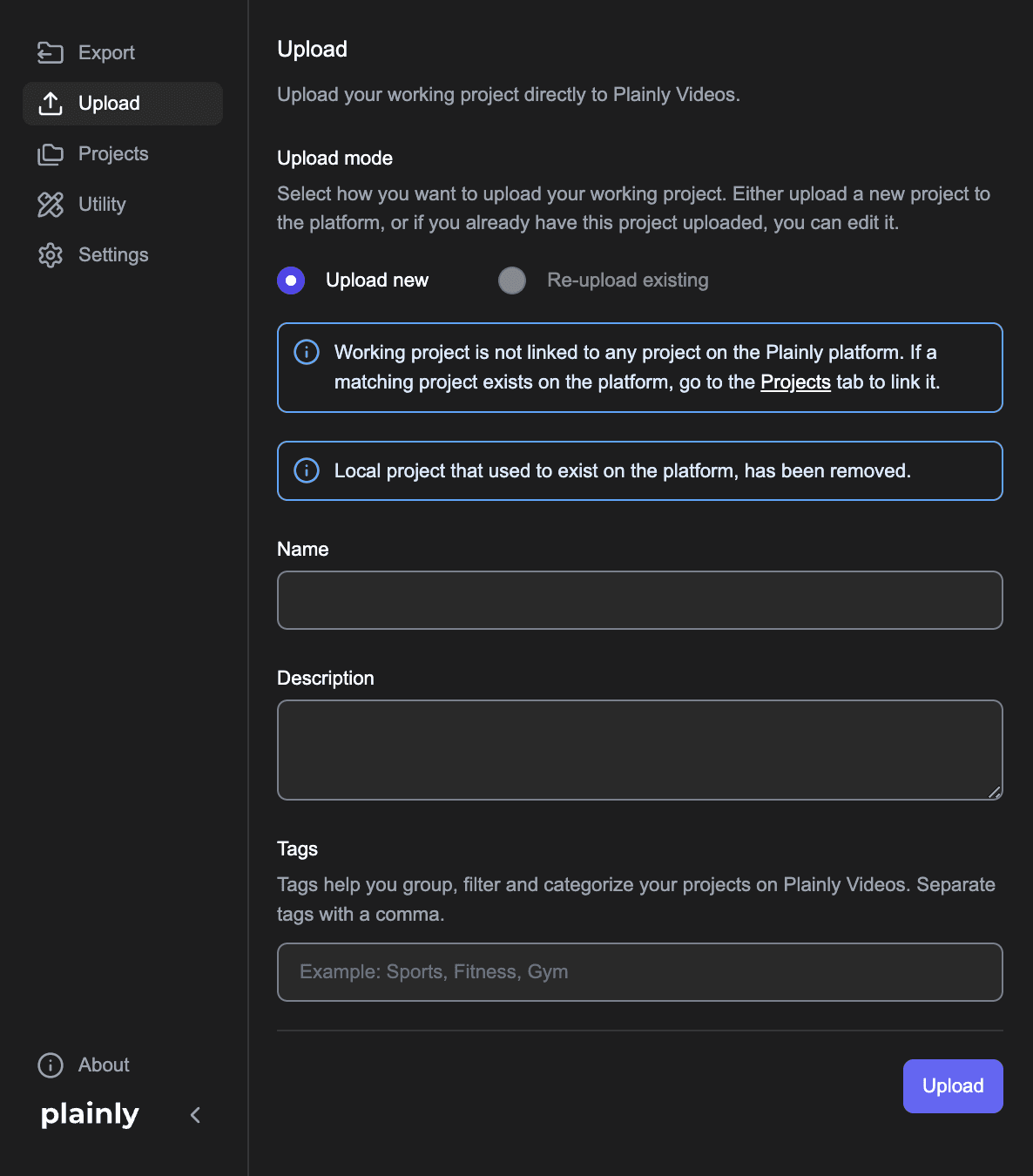Click the 'Upload' page heading

tap(312, 50)
